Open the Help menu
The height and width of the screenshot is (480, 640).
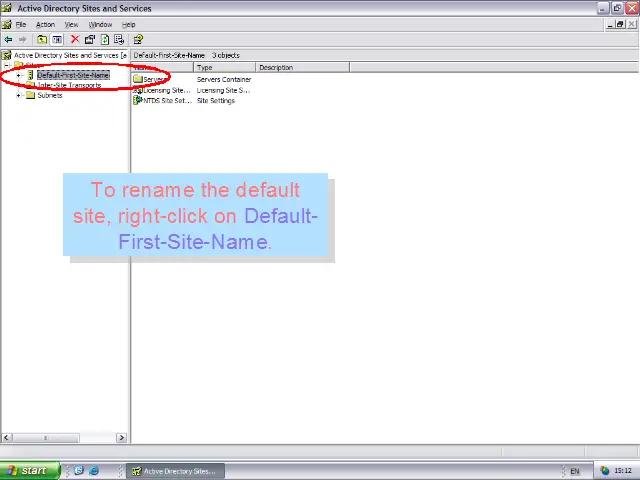pyautogui.click(x=129, y=24)
